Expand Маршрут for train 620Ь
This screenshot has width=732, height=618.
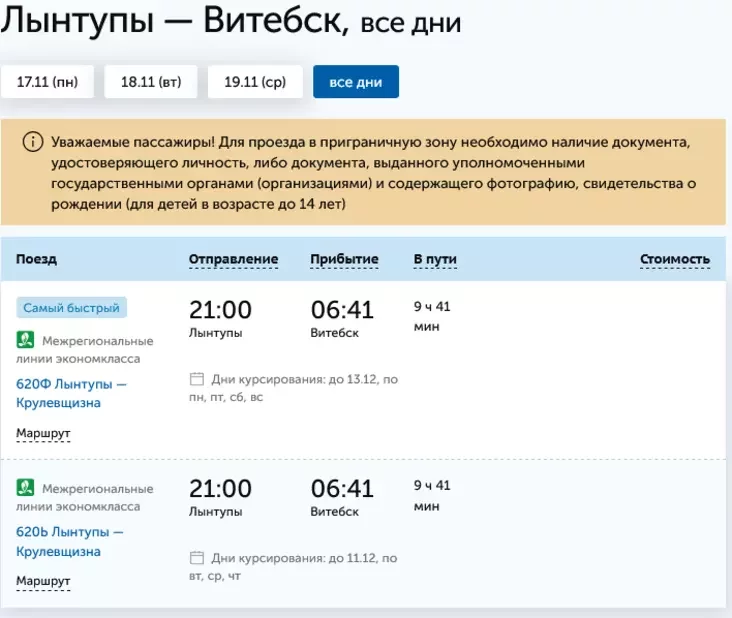click(43, 581)
